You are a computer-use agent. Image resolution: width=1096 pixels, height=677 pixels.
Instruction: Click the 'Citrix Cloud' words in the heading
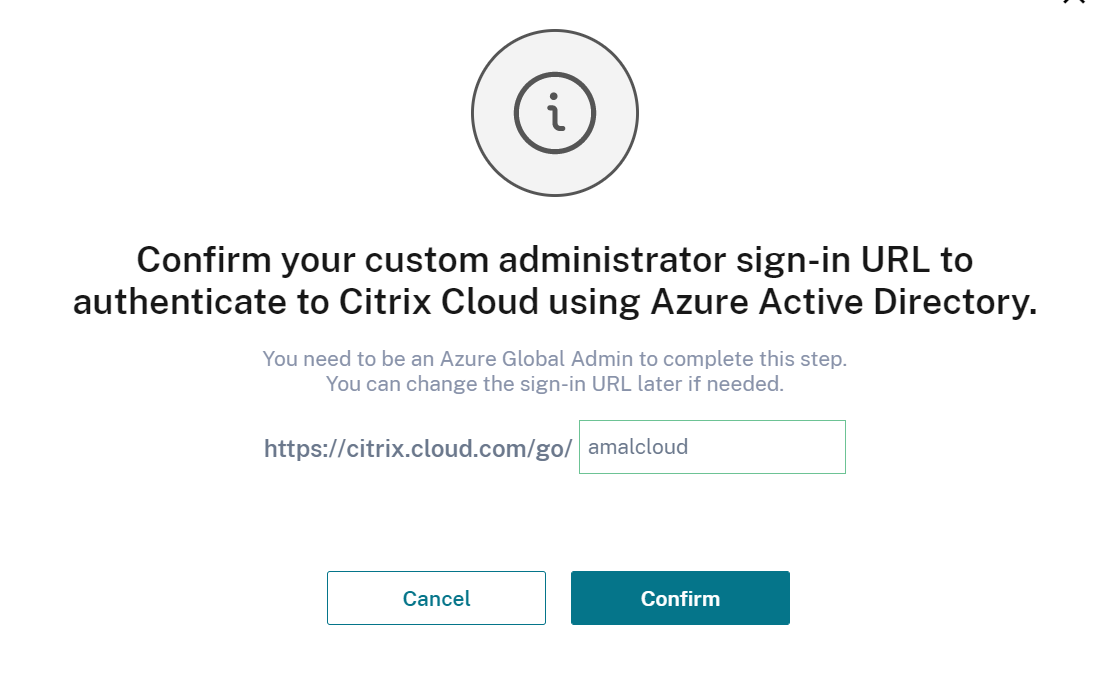[x=439, y=303]
